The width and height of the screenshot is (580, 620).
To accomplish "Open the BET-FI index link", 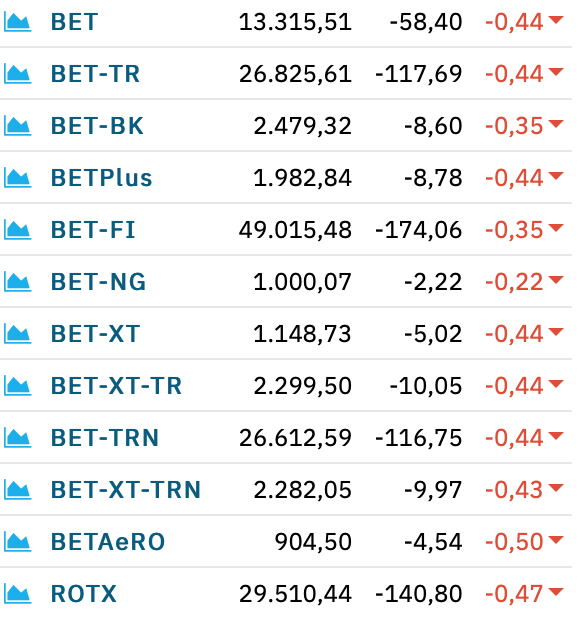I will [93, 230].
